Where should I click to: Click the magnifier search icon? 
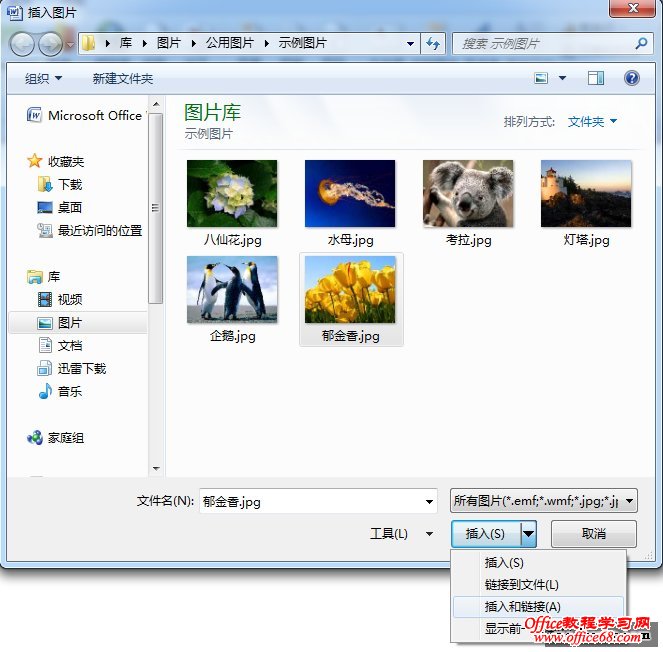click(641, 43)
